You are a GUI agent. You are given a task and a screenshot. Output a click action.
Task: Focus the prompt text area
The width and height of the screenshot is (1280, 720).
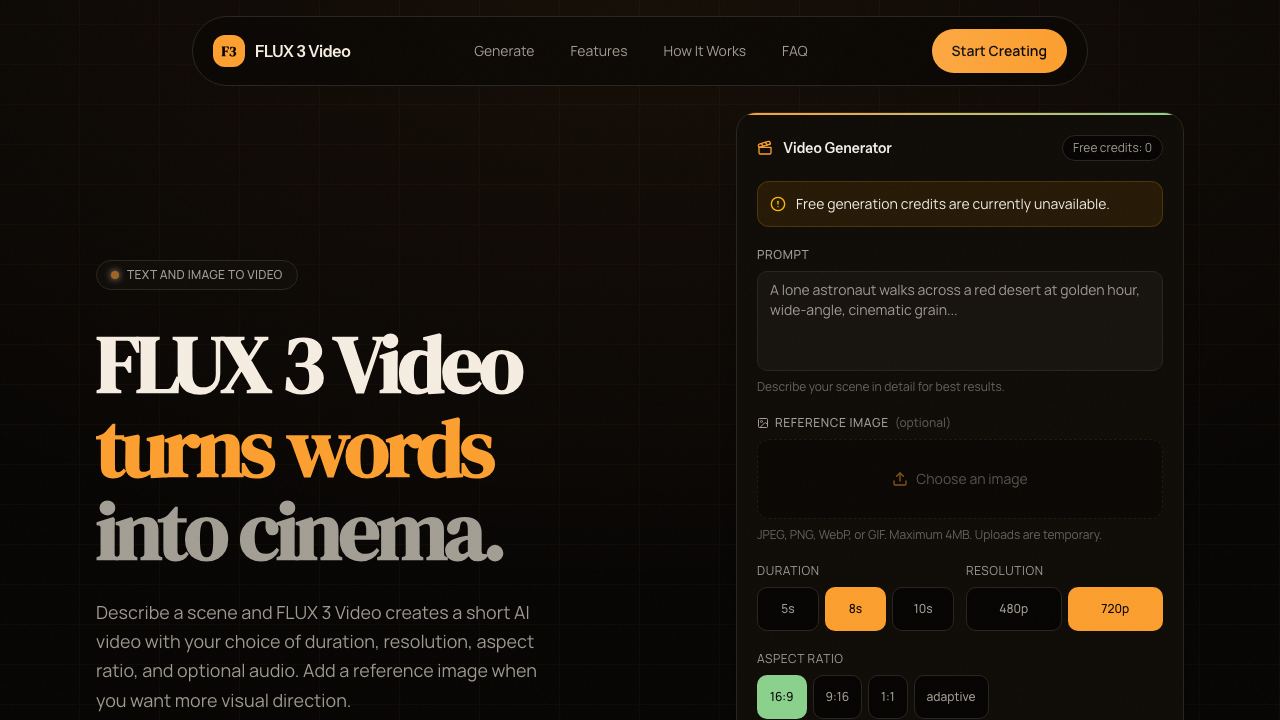[960, 321]
